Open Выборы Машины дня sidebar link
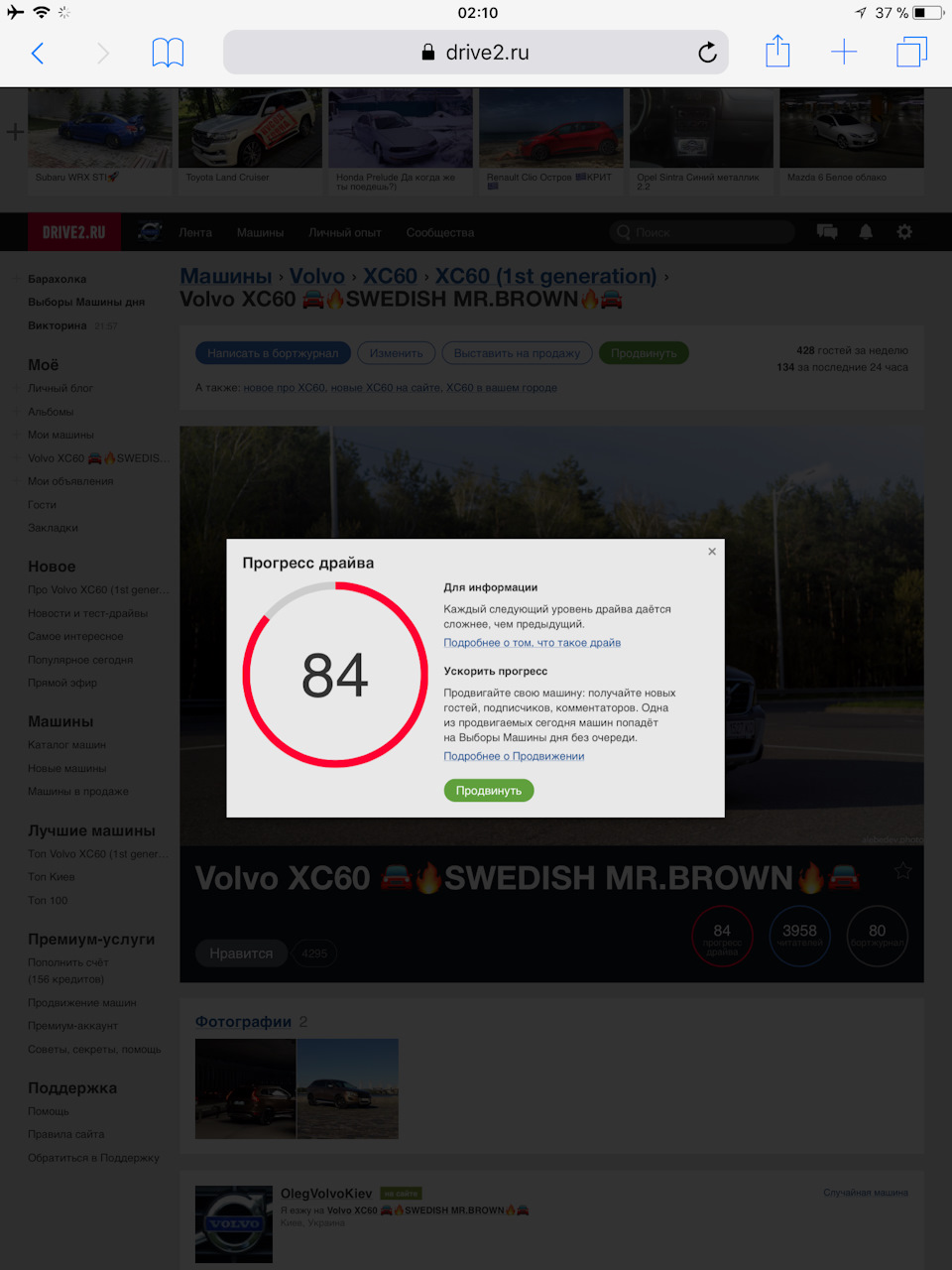The height and width of the screenshot is (1270, 952). pyautogui.click(x=86, y=302)
